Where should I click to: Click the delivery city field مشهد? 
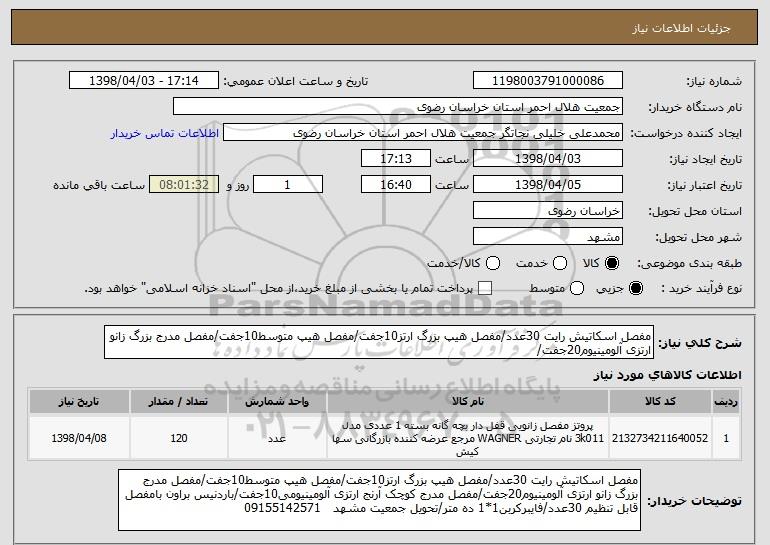[x=548, y=237]
